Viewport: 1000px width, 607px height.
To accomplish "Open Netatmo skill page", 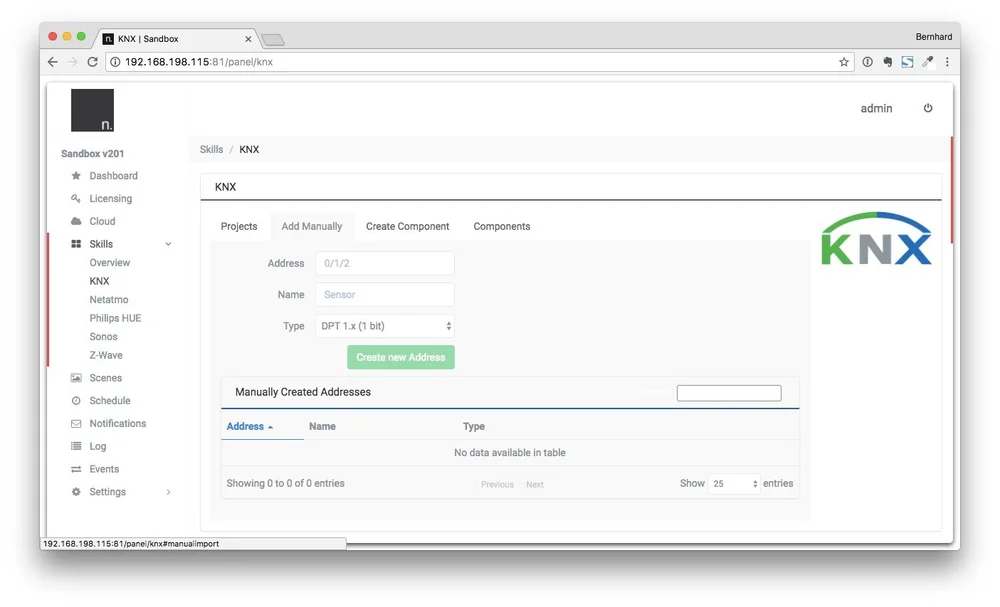I will (x=109, y=300).
